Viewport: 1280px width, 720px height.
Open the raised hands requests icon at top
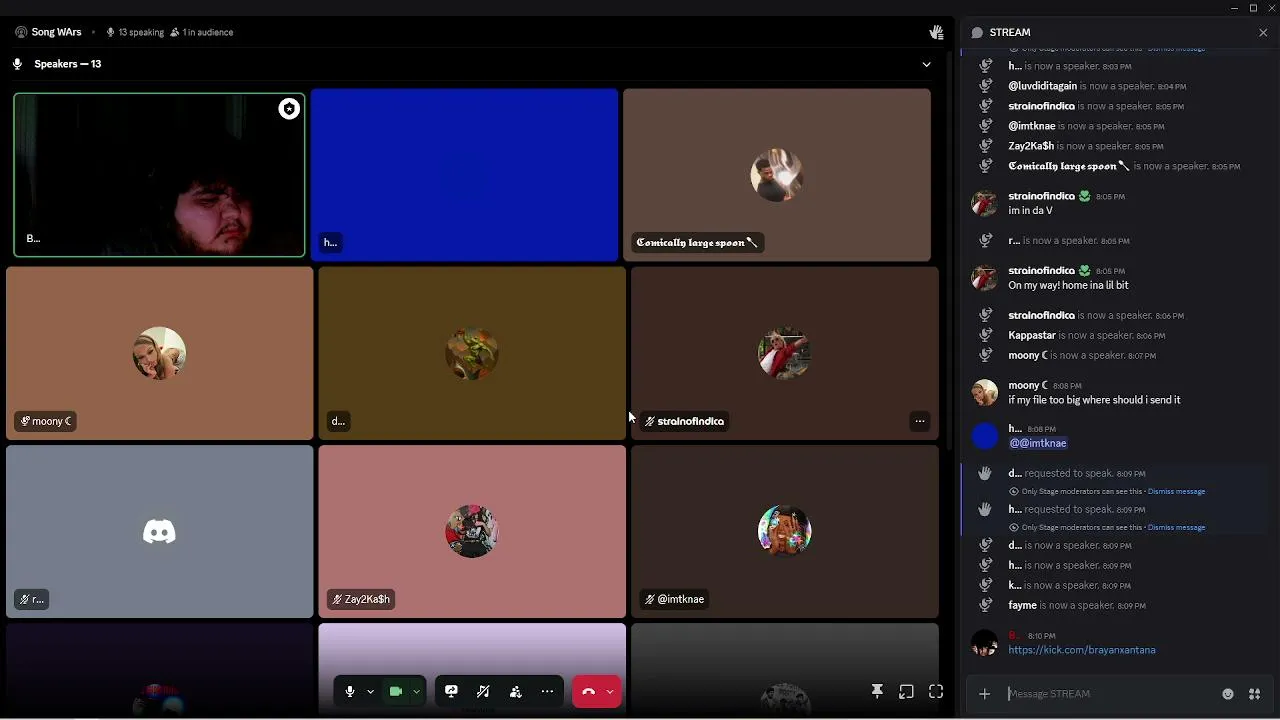[936, 32]
